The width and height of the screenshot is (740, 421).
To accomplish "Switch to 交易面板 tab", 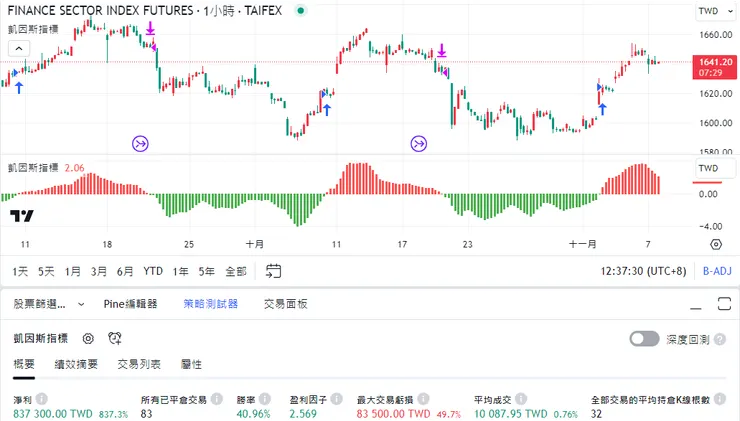I will 286,304.
